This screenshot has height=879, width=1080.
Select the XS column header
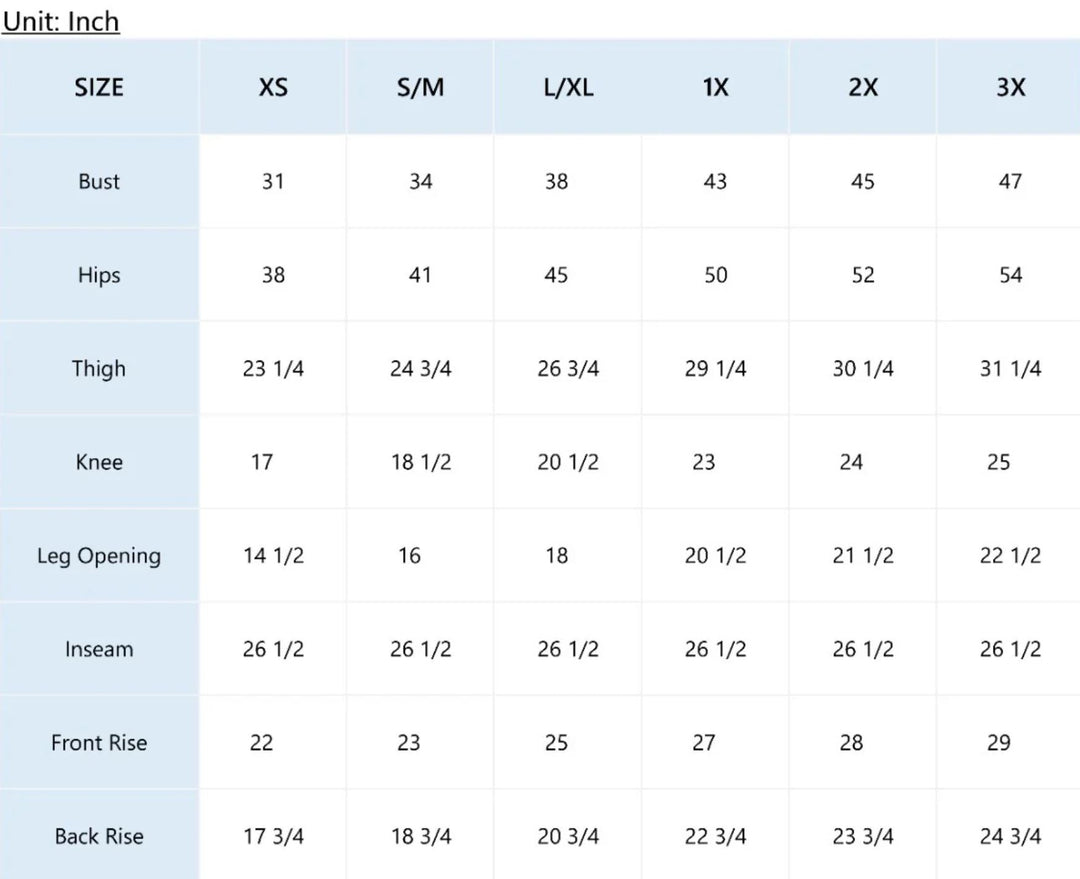tap(273, 87)
